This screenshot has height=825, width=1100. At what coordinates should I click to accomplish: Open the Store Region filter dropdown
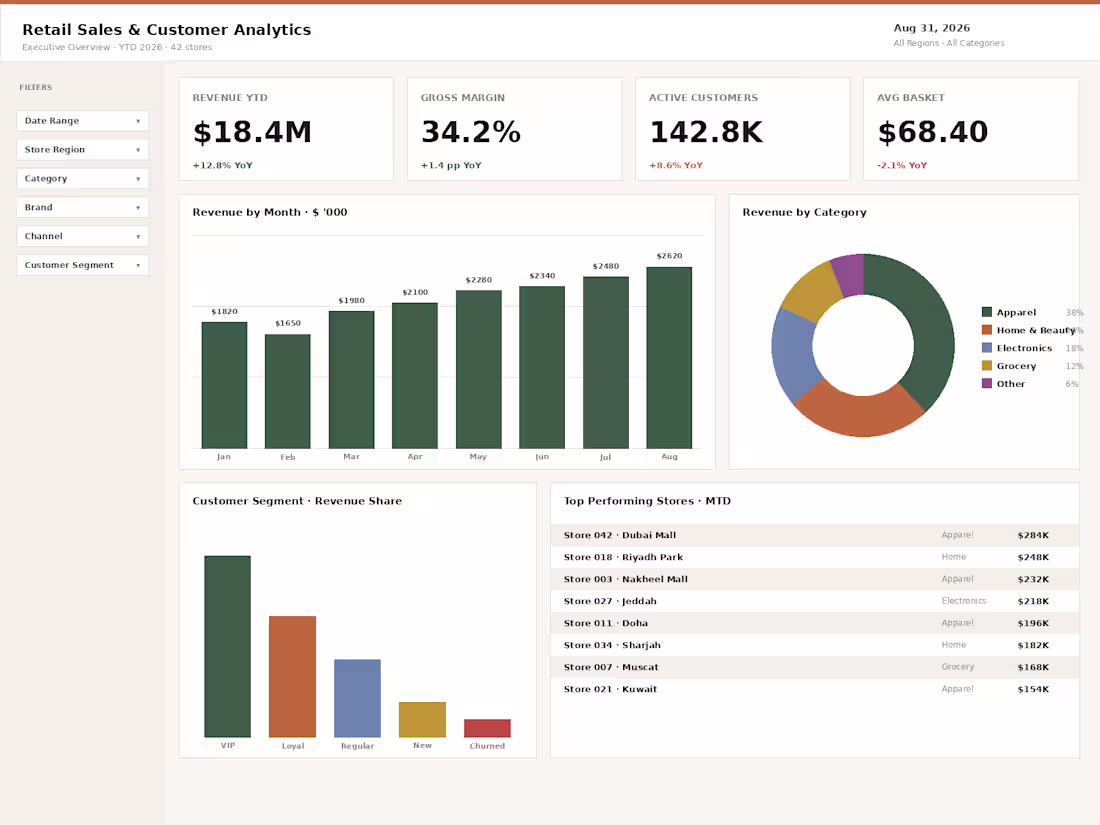click(83, 149)
